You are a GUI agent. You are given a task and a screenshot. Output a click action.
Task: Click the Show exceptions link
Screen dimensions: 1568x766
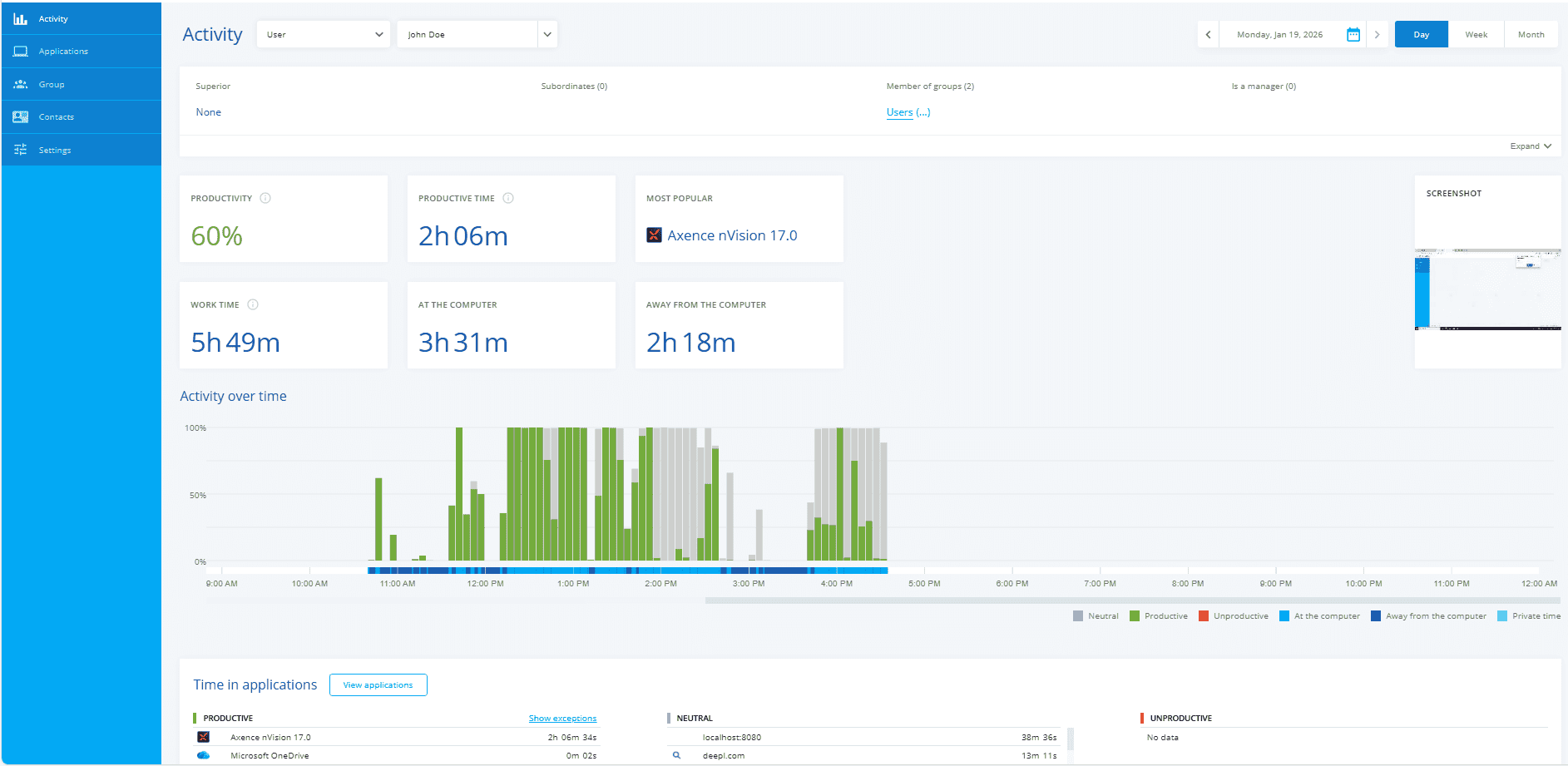point(562,719)
